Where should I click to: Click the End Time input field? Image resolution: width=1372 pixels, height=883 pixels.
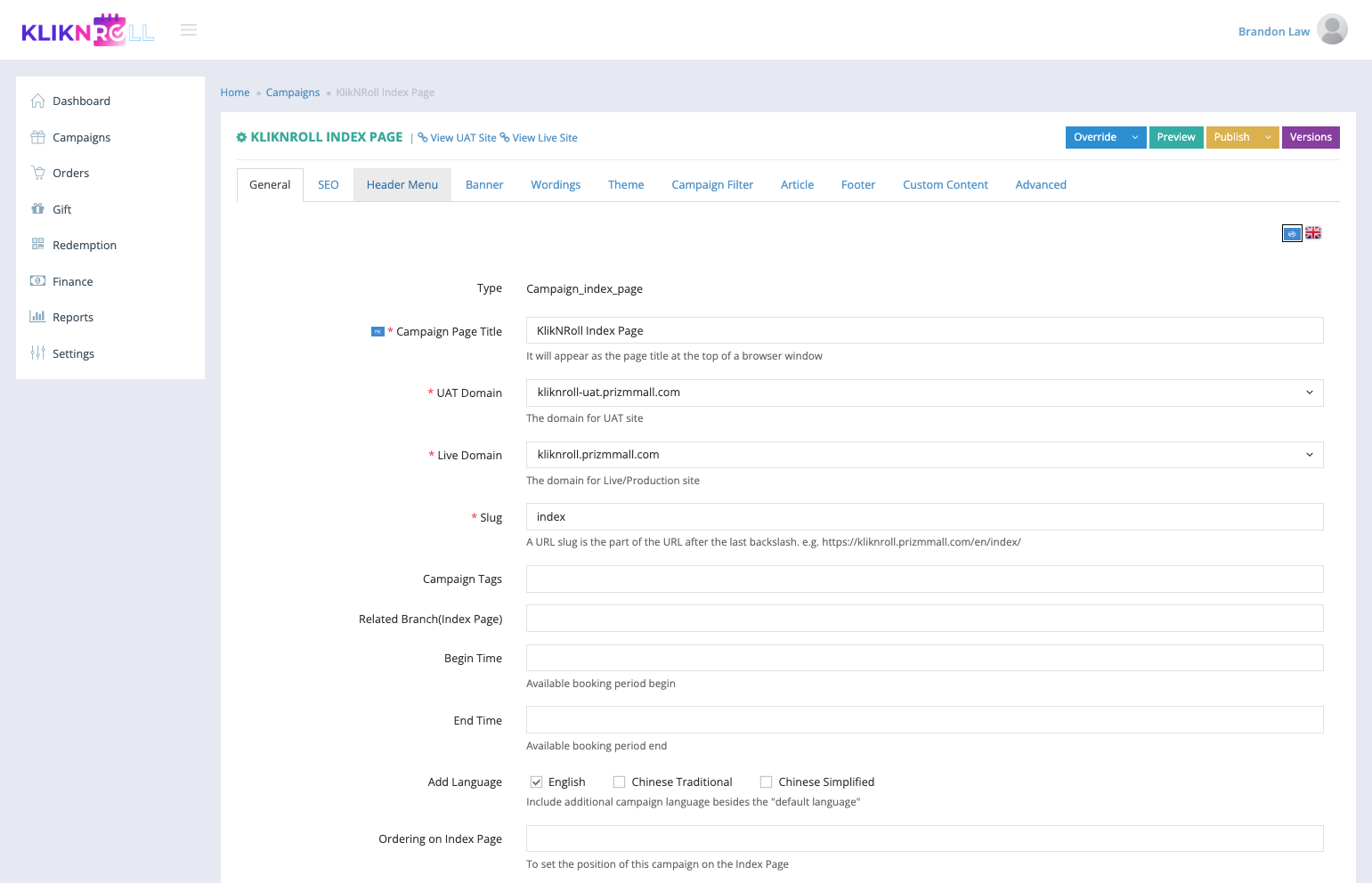[x=924, y=720]
